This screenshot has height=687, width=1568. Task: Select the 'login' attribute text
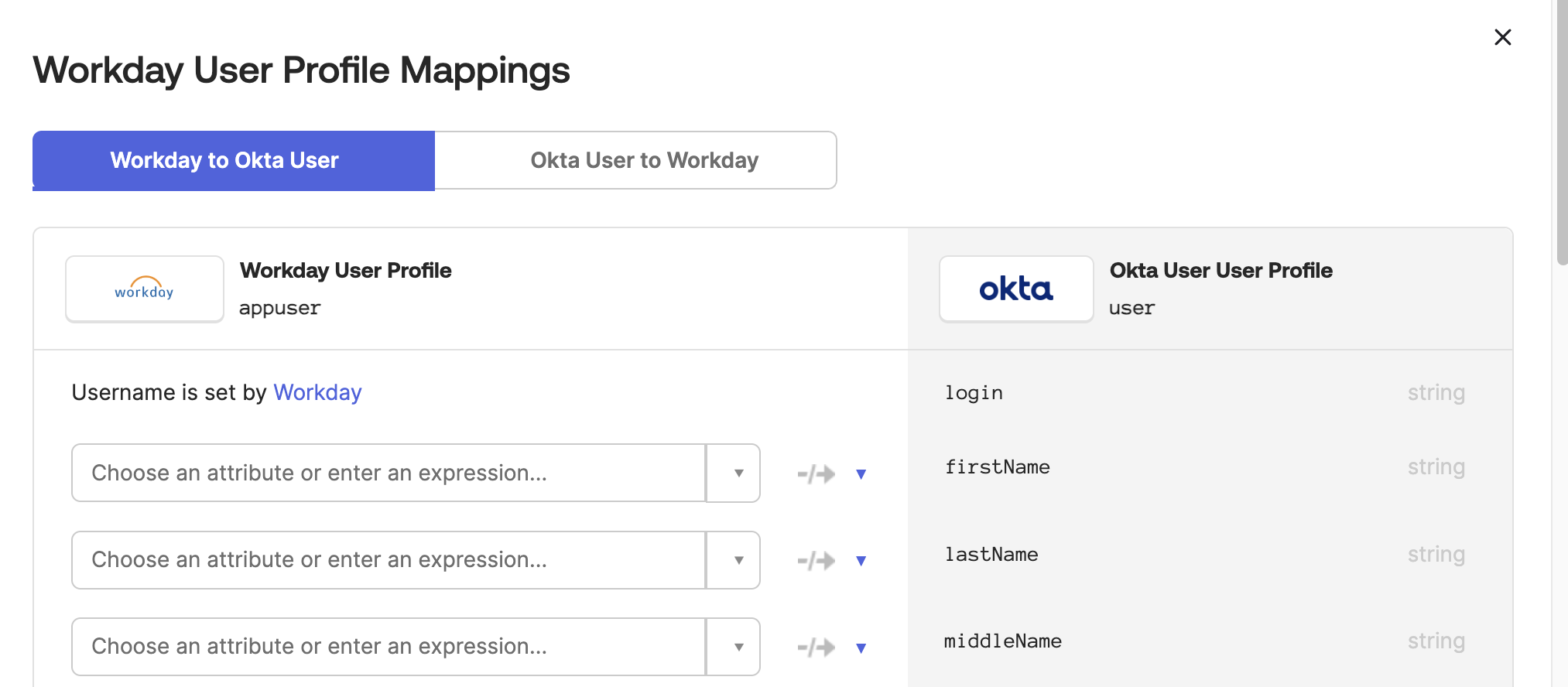(974, 393)
